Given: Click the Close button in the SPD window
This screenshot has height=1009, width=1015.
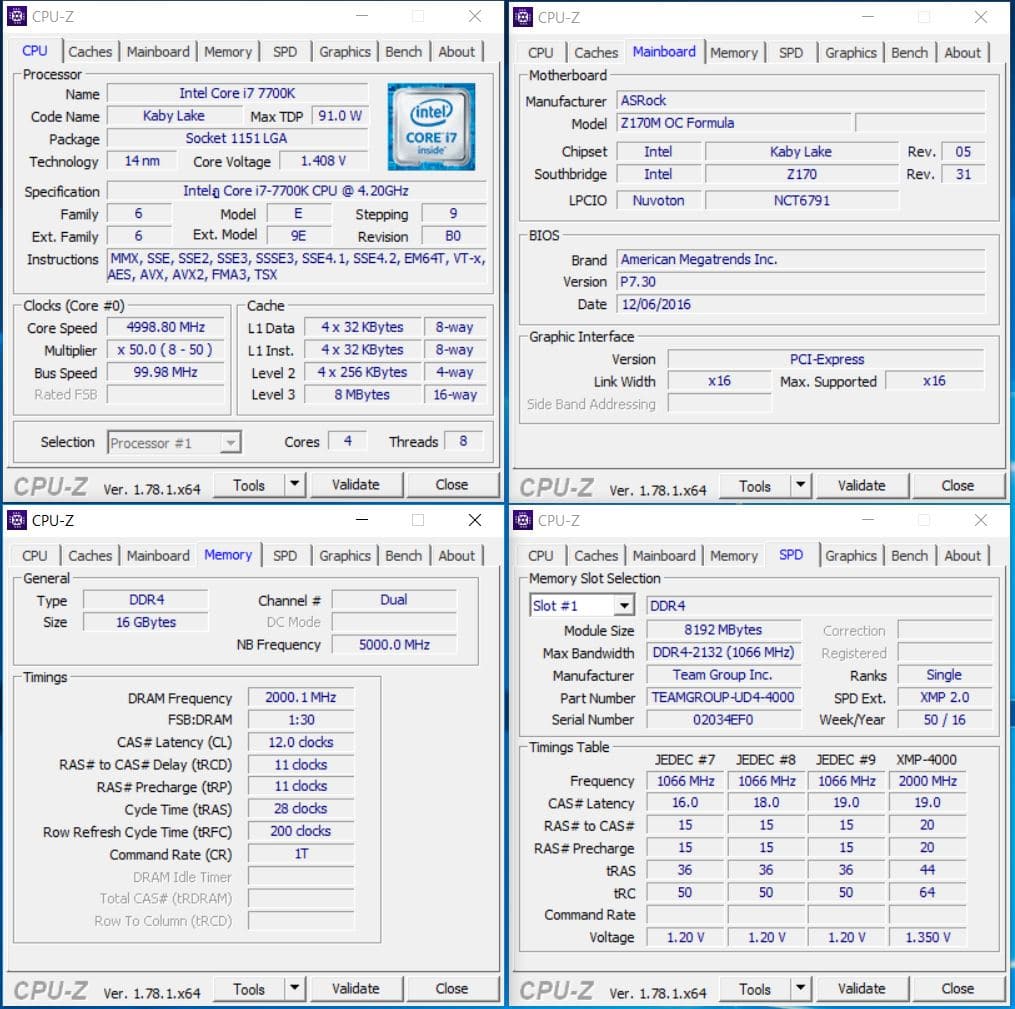Looking at the screenshot, I should 957,989.
